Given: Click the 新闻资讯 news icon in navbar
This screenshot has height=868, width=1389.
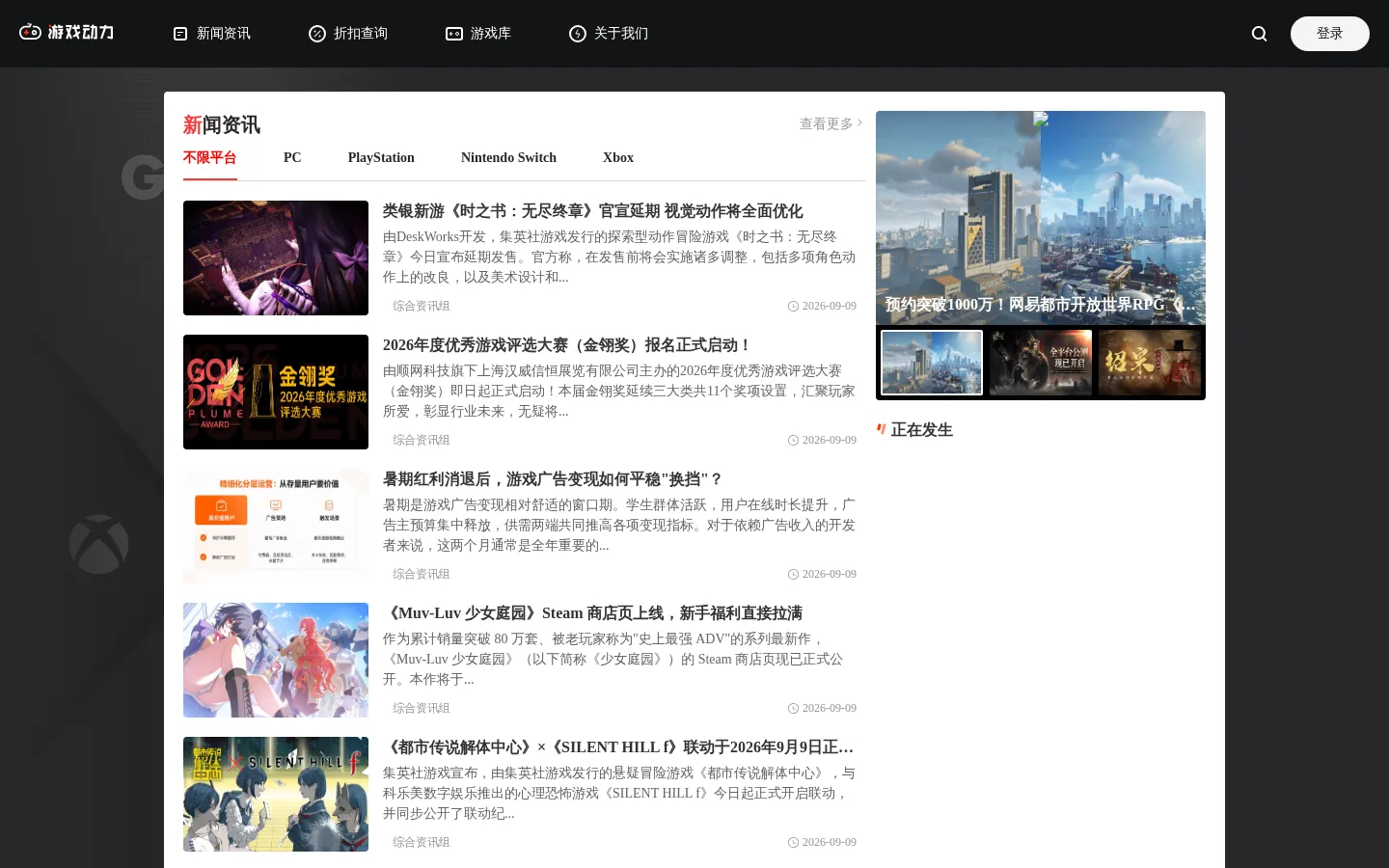Looking at the screenshot, I should (x=180, y=34).
